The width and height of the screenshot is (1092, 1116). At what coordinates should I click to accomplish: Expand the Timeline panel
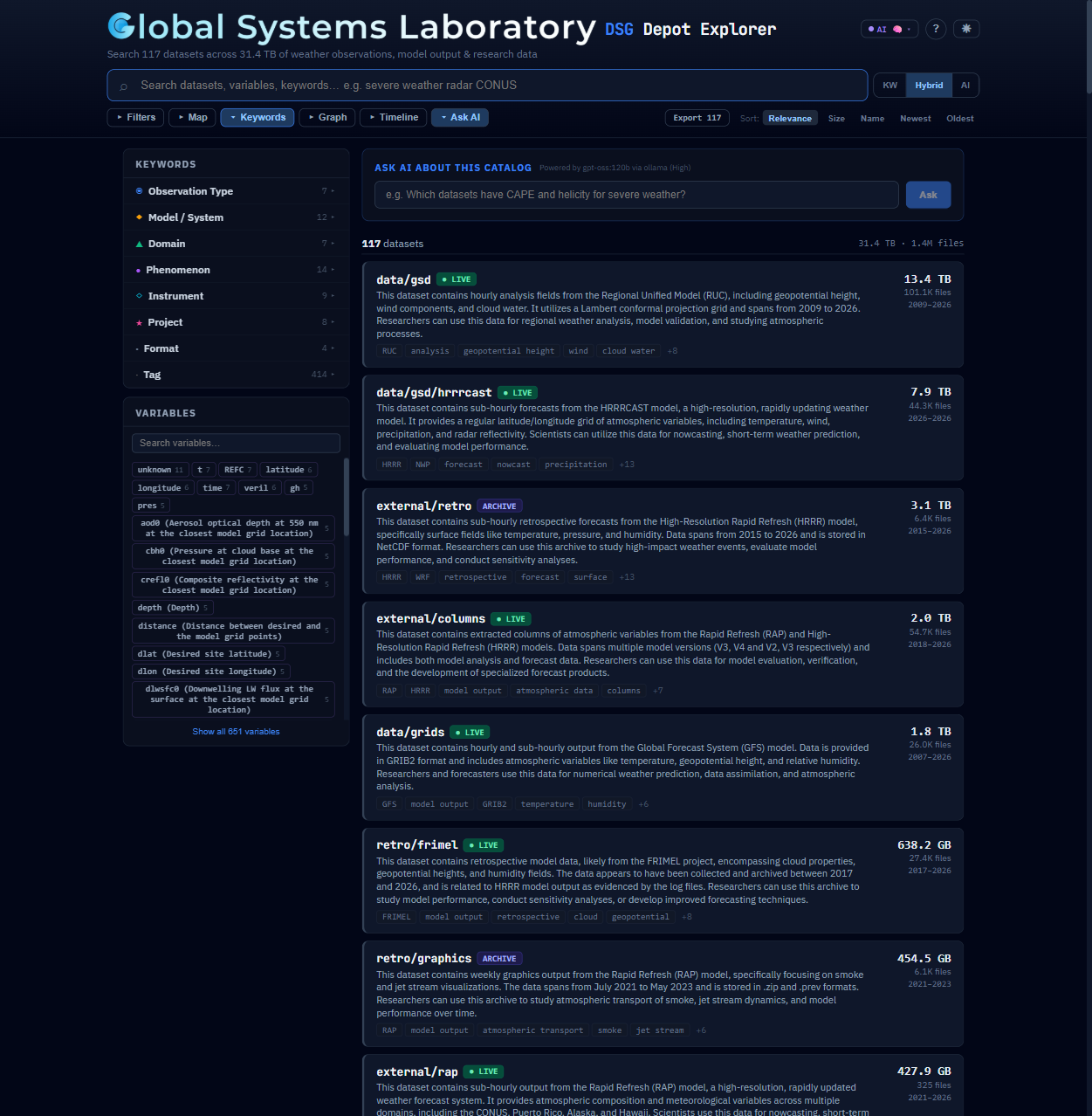tap(393, 117)
